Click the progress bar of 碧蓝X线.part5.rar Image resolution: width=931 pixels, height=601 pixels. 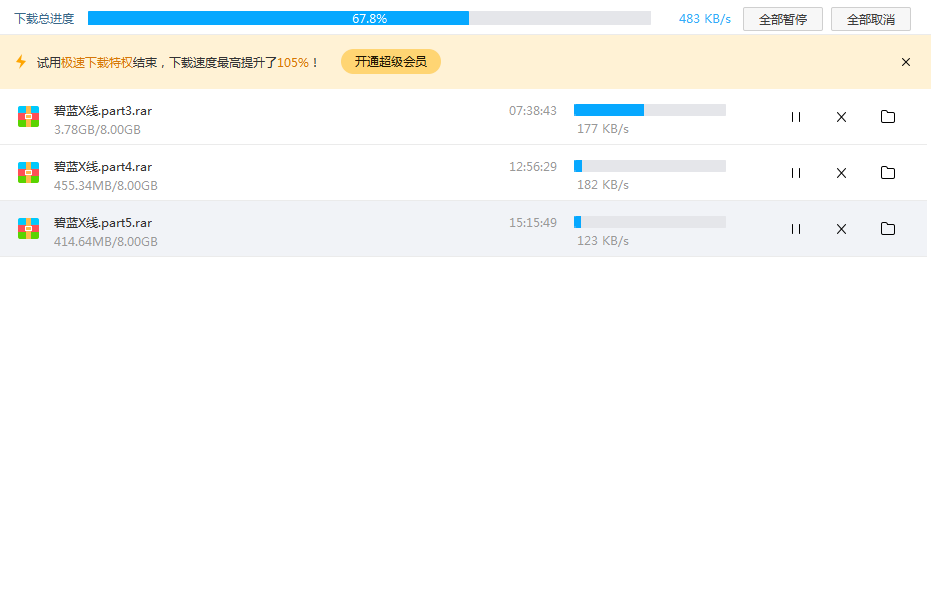point(649,221)
